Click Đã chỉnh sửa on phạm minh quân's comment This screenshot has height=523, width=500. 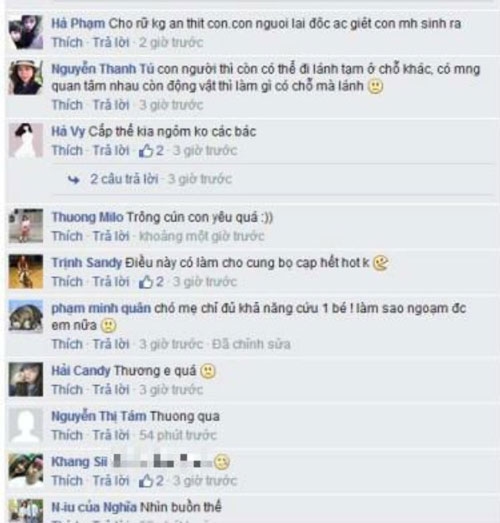(x=251, y=344)
